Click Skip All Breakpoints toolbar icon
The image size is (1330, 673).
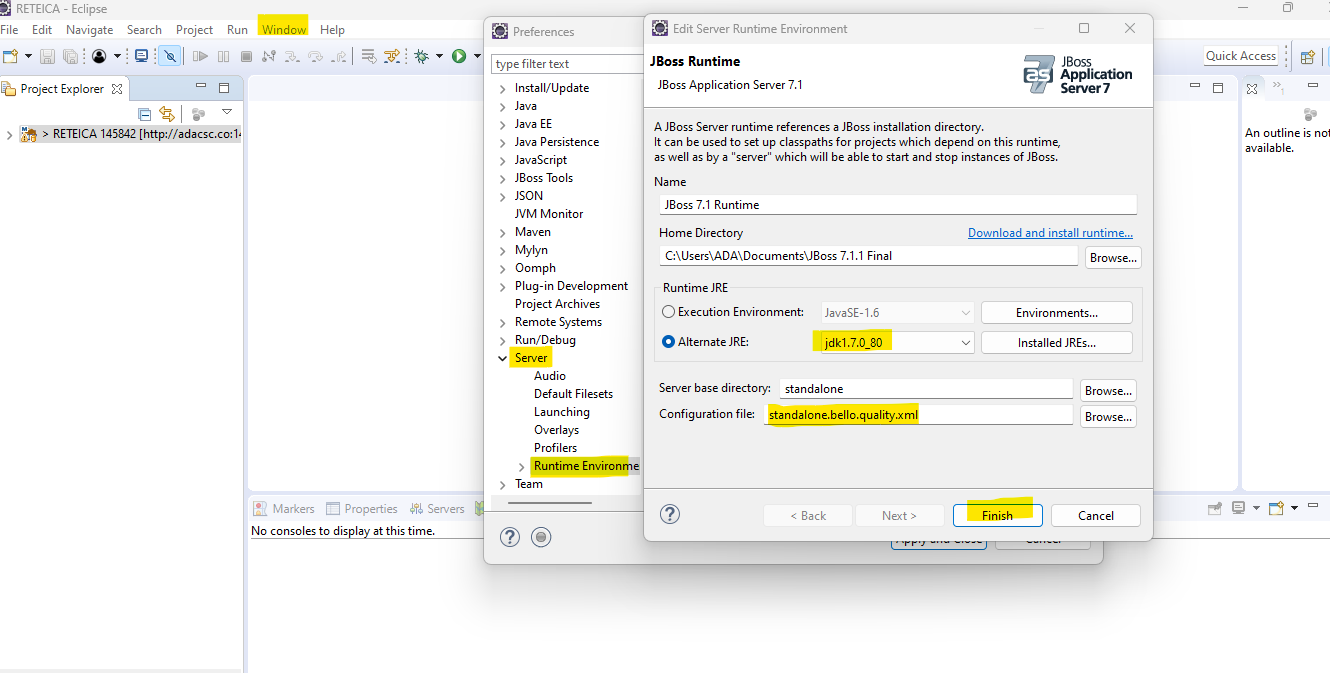(x=170, y=57)
